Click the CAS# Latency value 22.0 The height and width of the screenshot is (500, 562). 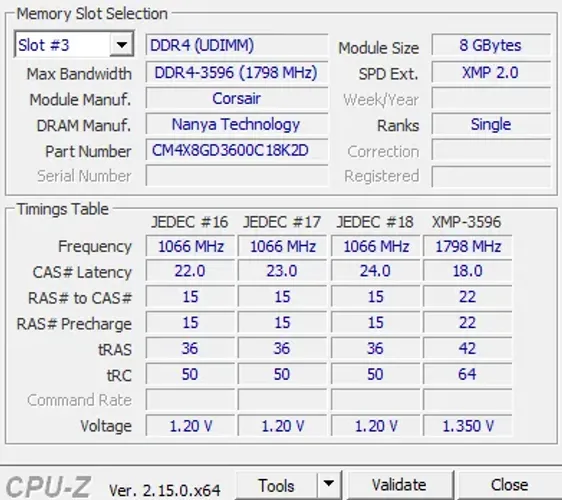(190, 271)
